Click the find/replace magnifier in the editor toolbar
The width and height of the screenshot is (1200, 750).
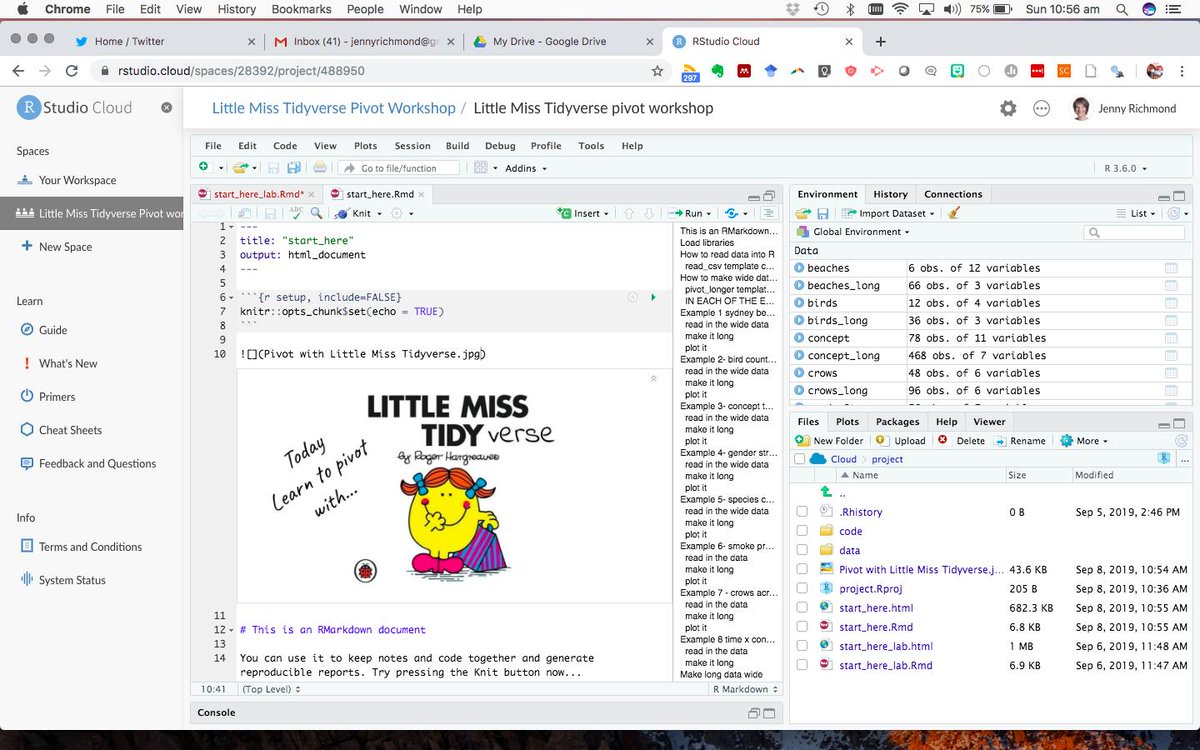click(x=317, y=213)
